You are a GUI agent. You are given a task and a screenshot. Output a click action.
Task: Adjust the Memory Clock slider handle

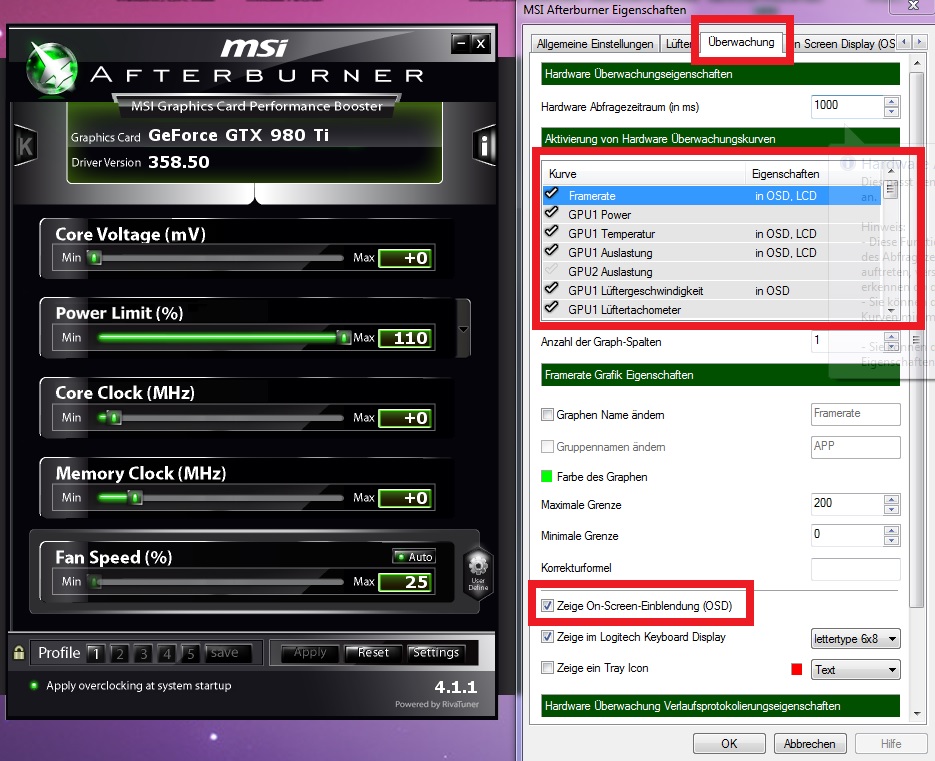pyautogui.click(x=135, y=497)
